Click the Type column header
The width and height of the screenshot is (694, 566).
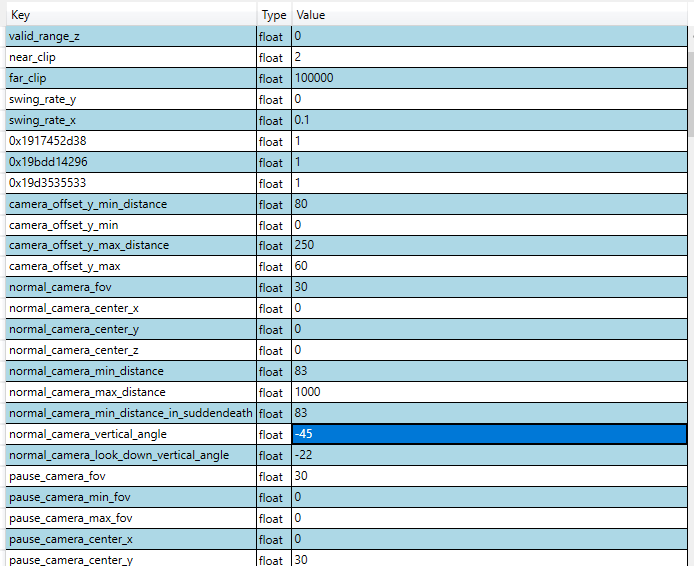pos(274,15)
